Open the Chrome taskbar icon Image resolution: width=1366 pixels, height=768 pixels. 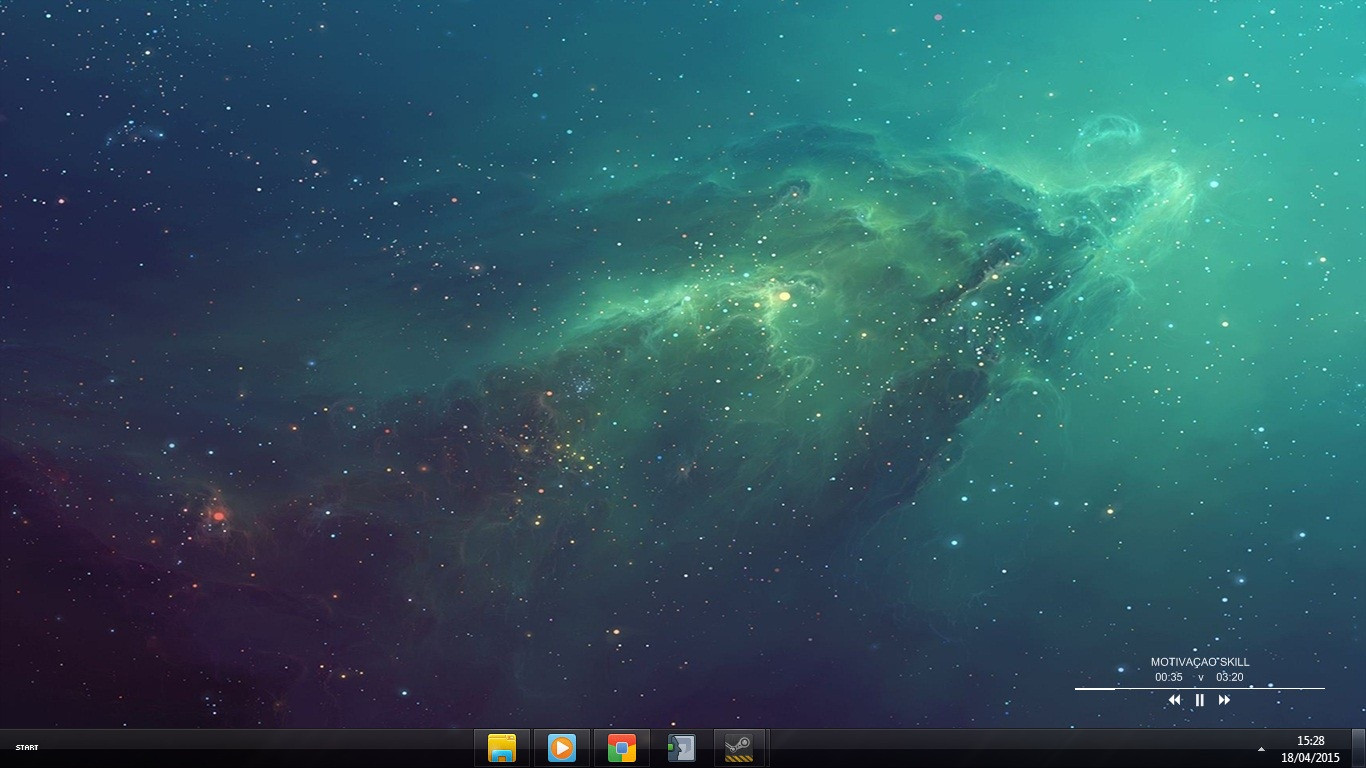pyautogui.click(x=622, y=748)
